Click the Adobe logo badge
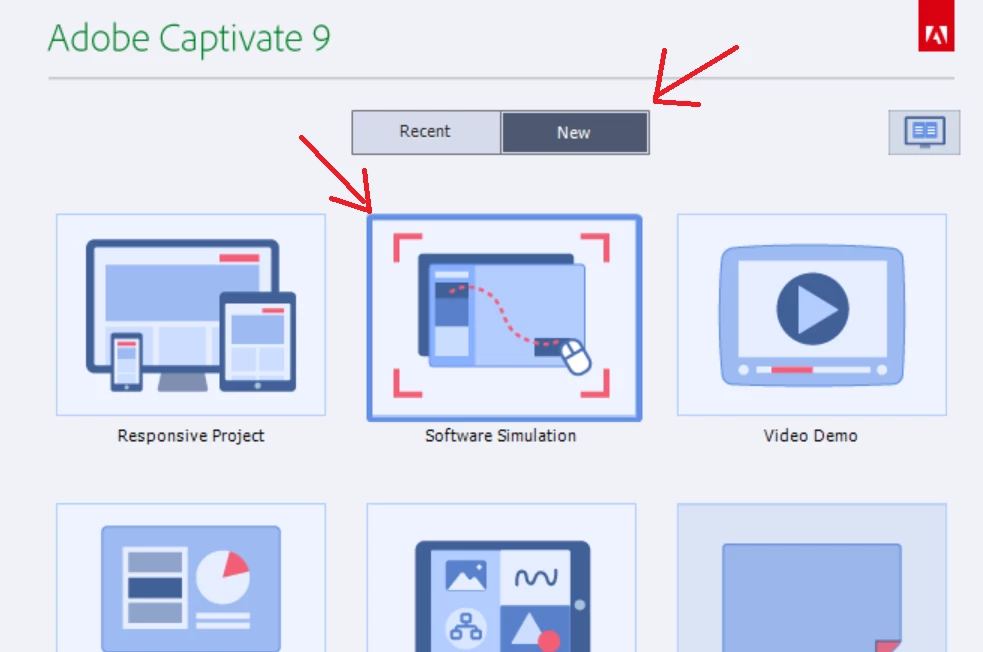983x652 pixels. [x=936, y=26]
